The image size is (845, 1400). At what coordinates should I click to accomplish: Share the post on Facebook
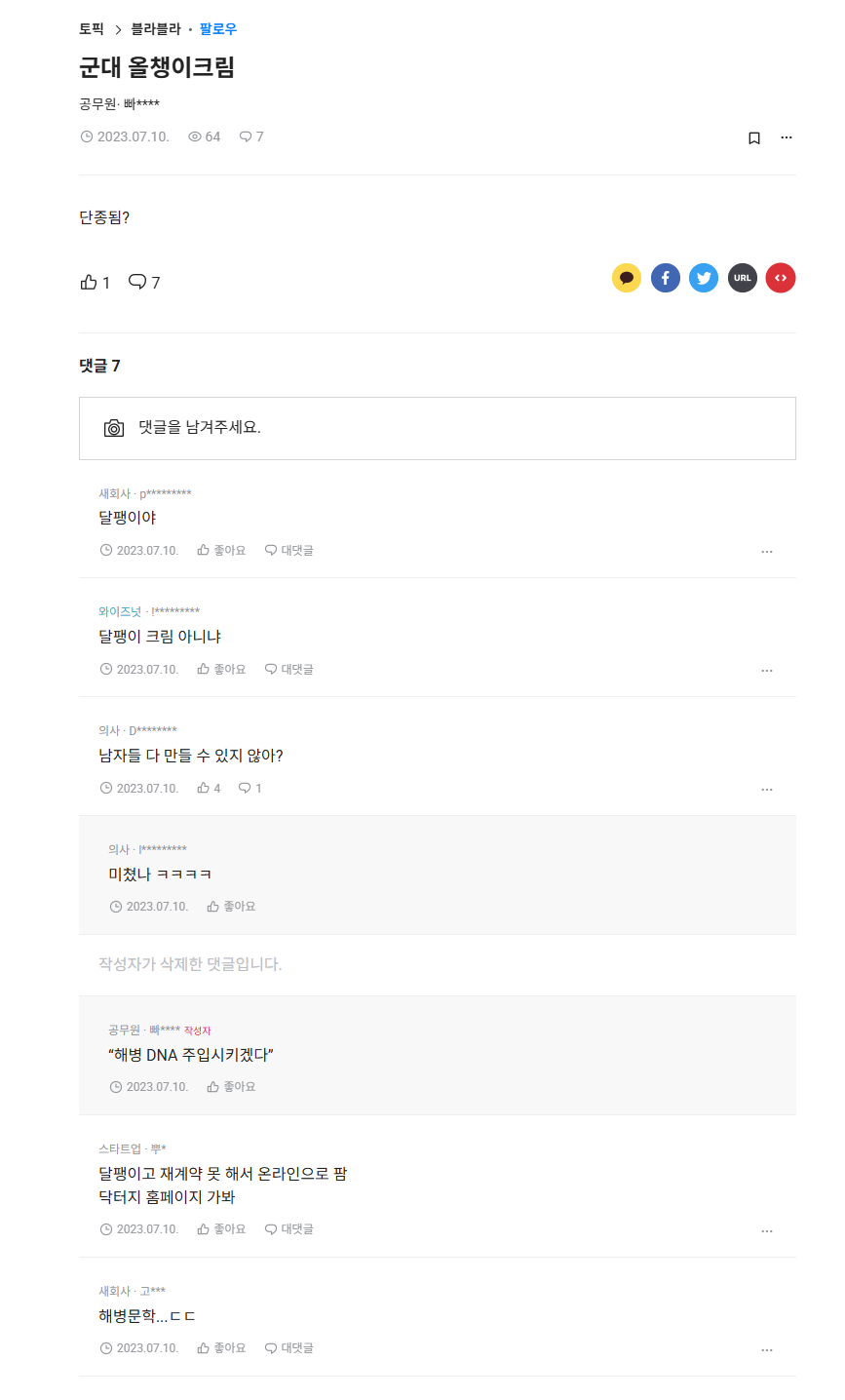pyautogui.click(x=666, y=278)
